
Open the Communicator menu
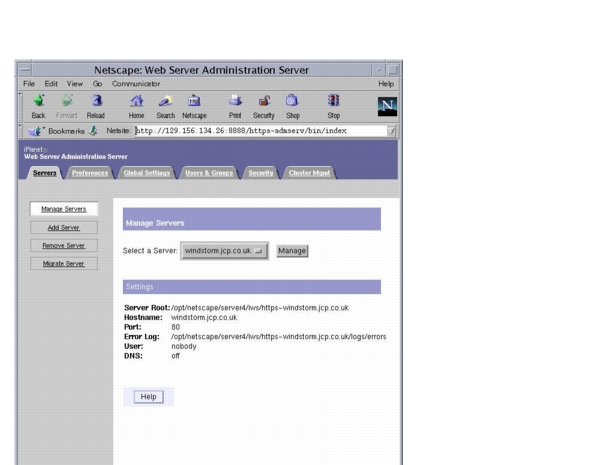coord(136,84)
